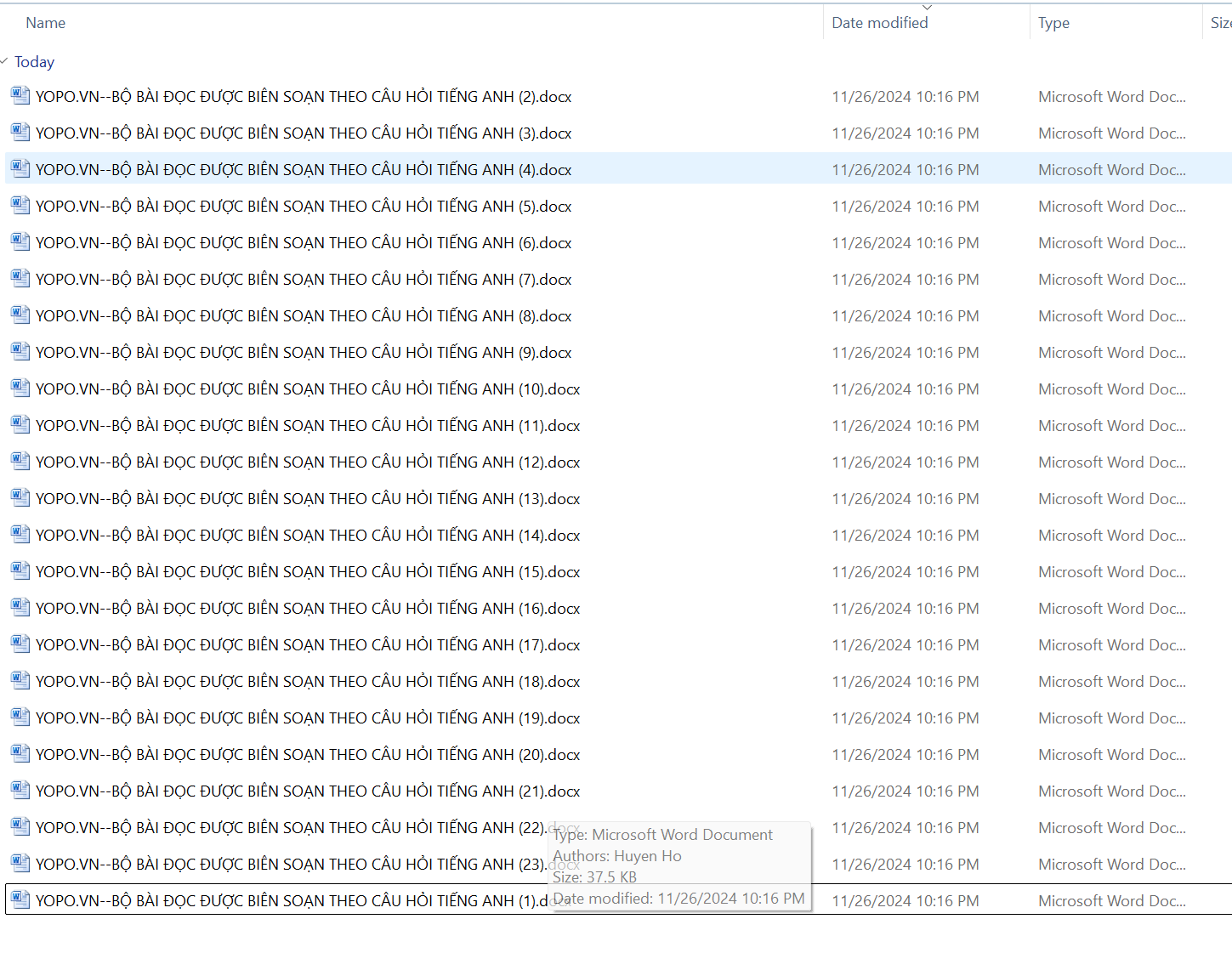The image size is (1232, 953).
Task: Click the Word icon of file (12).docx
Action: click(x=20, y=461)
